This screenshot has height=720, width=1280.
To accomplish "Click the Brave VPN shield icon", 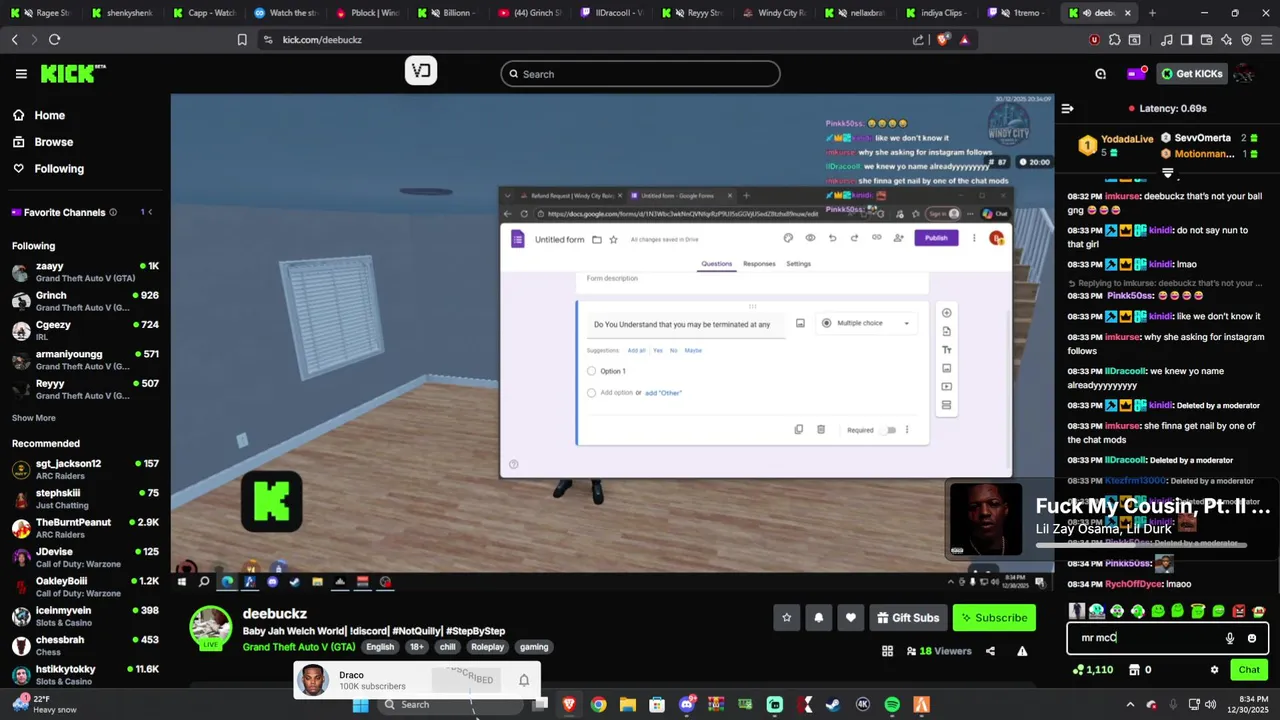I will [x=1246, y=40].
